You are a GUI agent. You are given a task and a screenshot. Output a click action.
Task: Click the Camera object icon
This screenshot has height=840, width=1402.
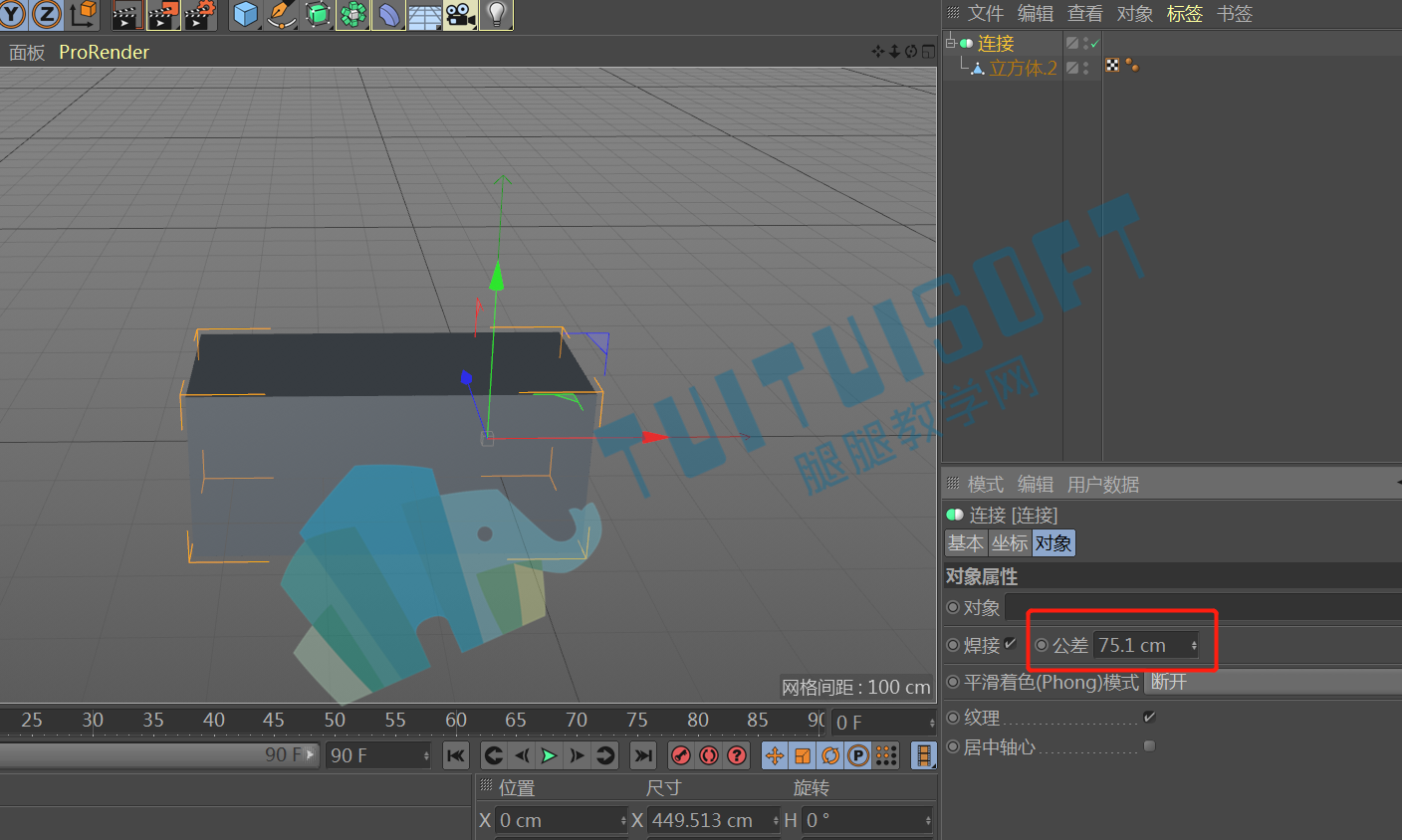(x=460, y=14)
